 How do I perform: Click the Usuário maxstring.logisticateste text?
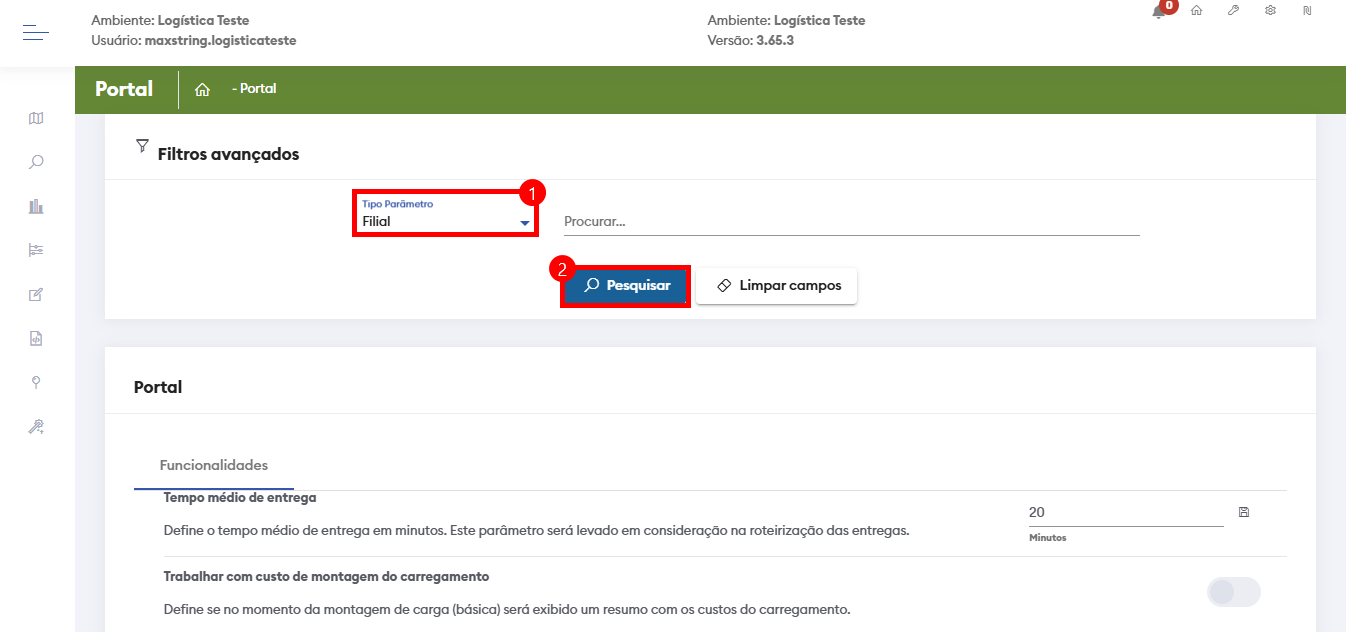(194, 41)
